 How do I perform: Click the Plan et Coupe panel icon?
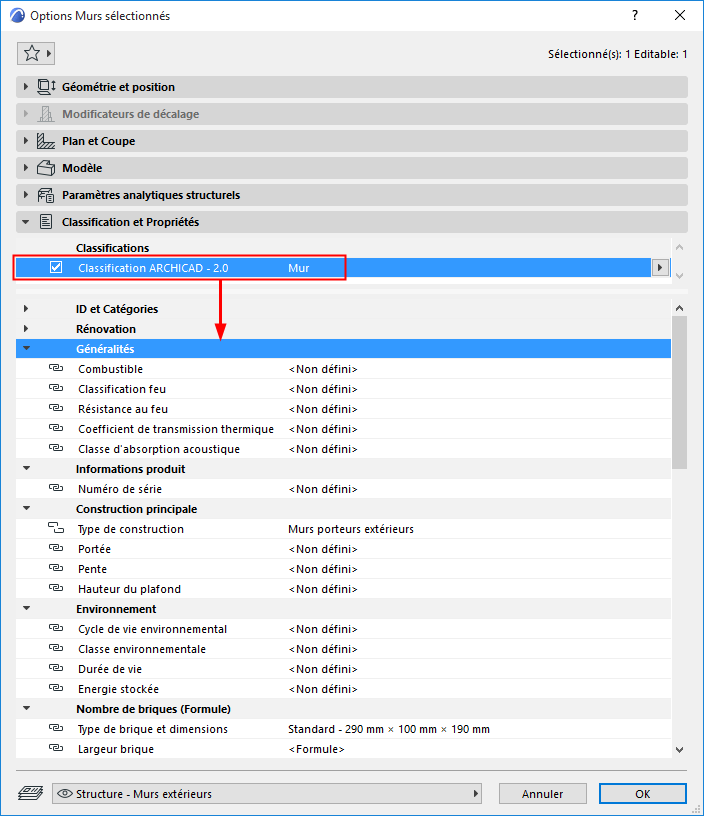point(46,141)
